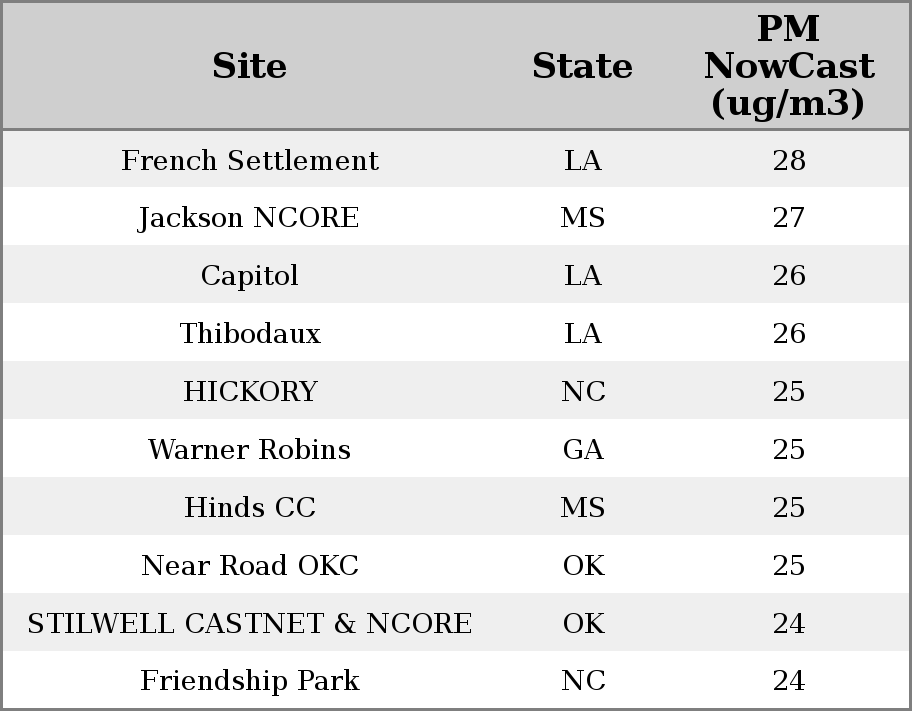Click the Jackson NCORE site name

pos(249,218)
